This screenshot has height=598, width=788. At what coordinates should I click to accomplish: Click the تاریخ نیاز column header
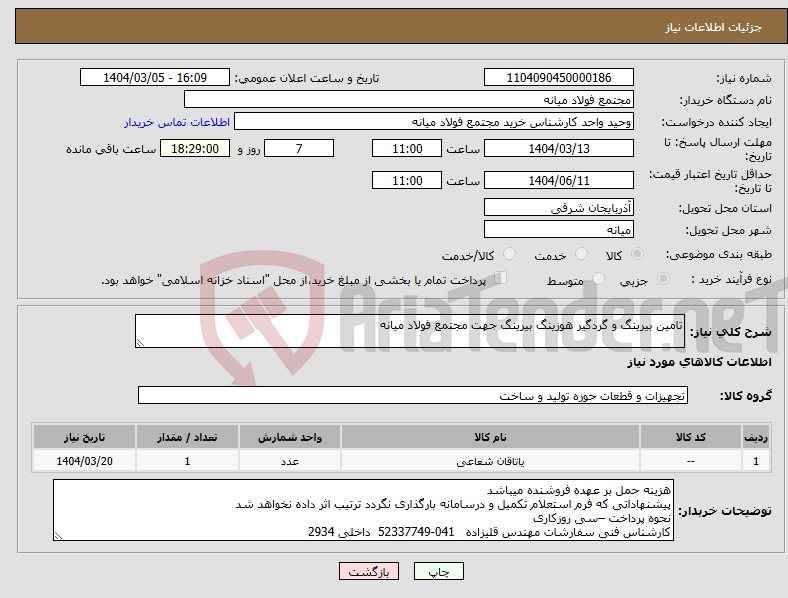pos(84,437)
